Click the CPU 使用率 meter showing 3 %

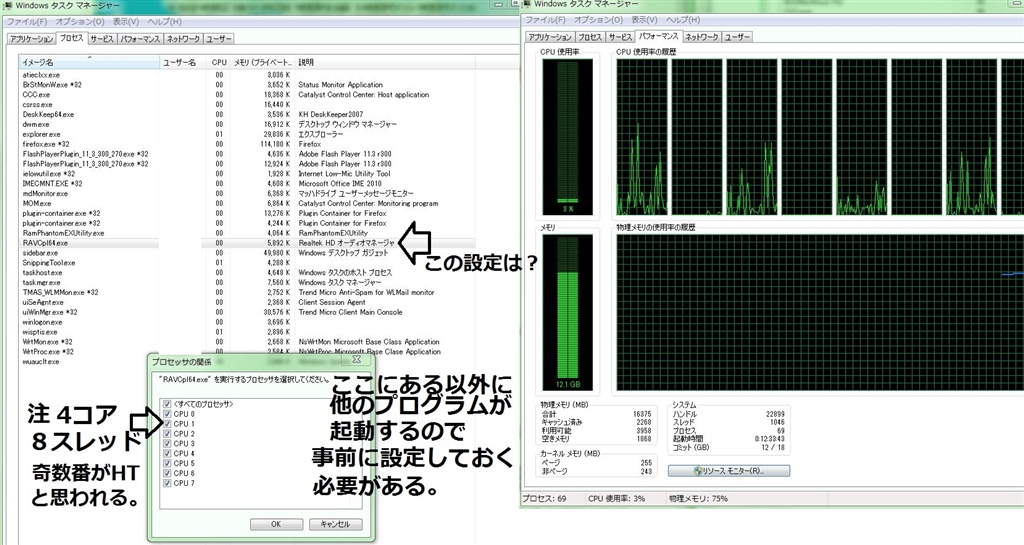[x=567, y=136]
